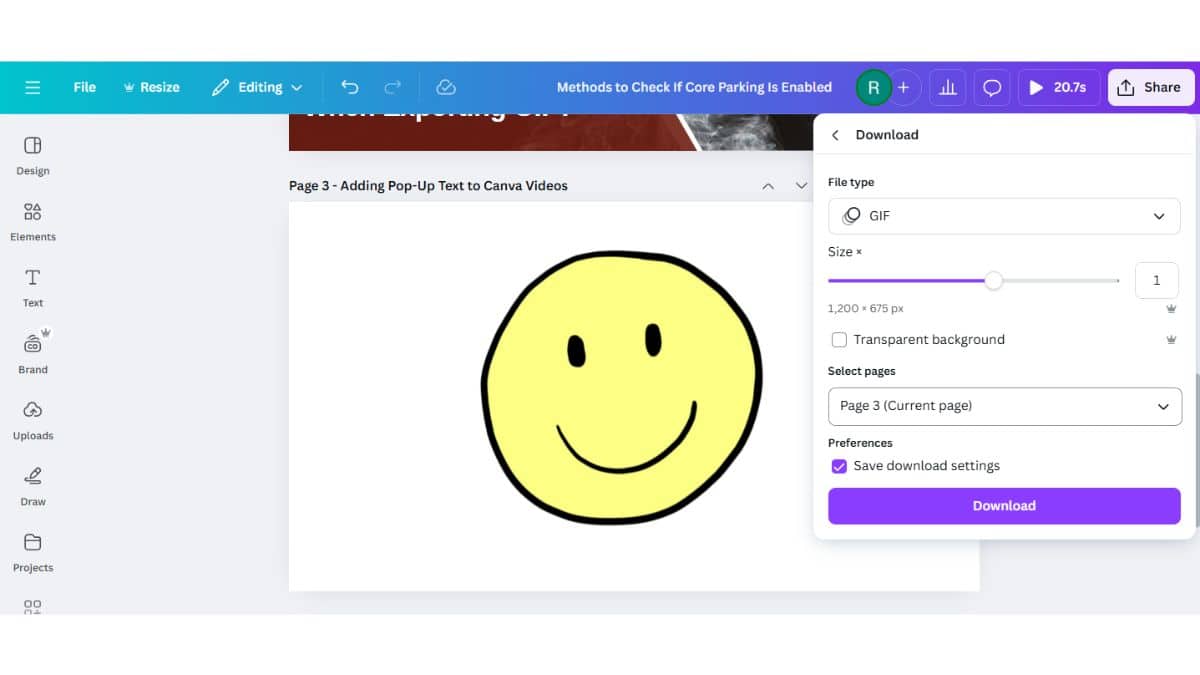Click the size multiplier input field
Screen dimensions: 1200x675
click(1156, 280)
